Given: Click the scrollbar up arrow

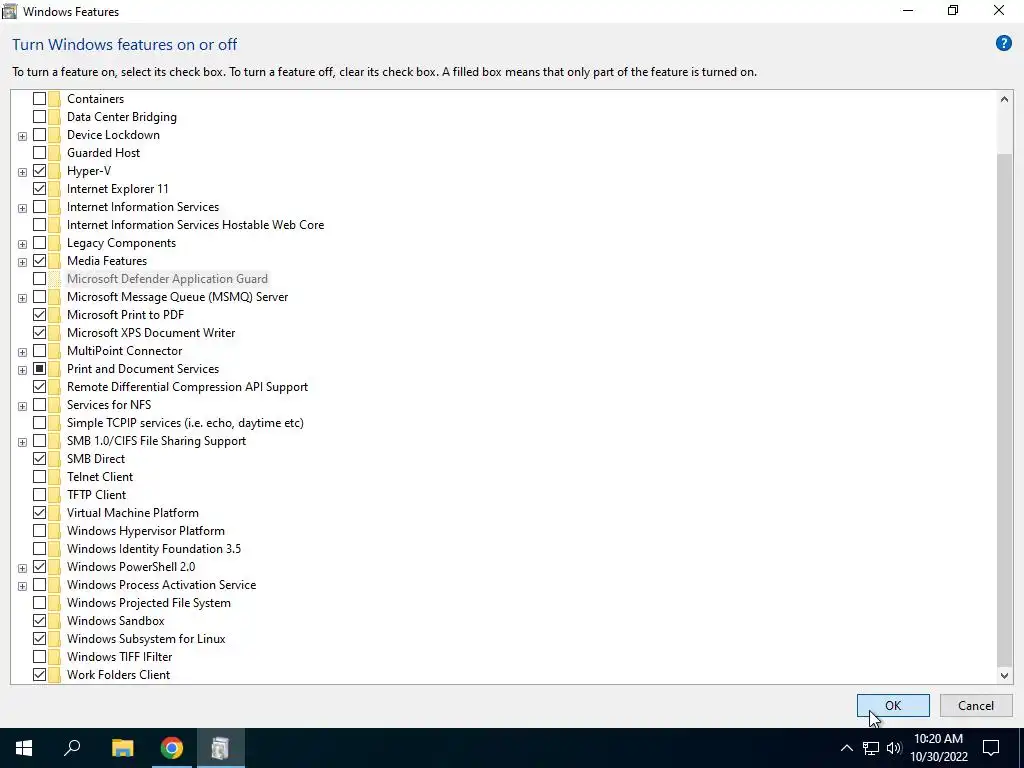Looking at the screenshot, I should [1004, 99].
